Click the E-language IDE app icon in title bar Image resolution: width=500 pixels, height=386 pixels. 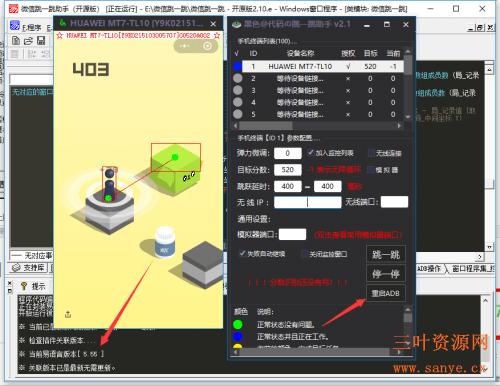(x=13, y=8)
